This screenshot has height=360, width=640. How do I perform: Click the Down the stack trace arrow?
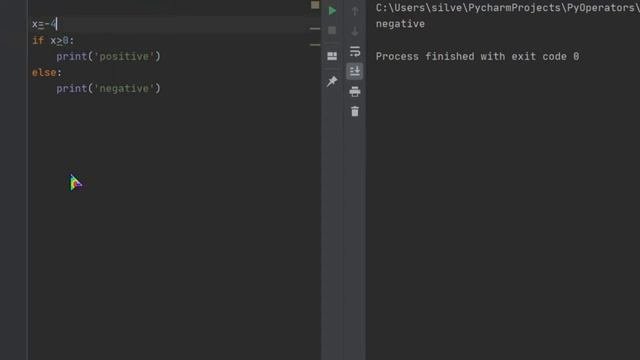tap(355, 31)
